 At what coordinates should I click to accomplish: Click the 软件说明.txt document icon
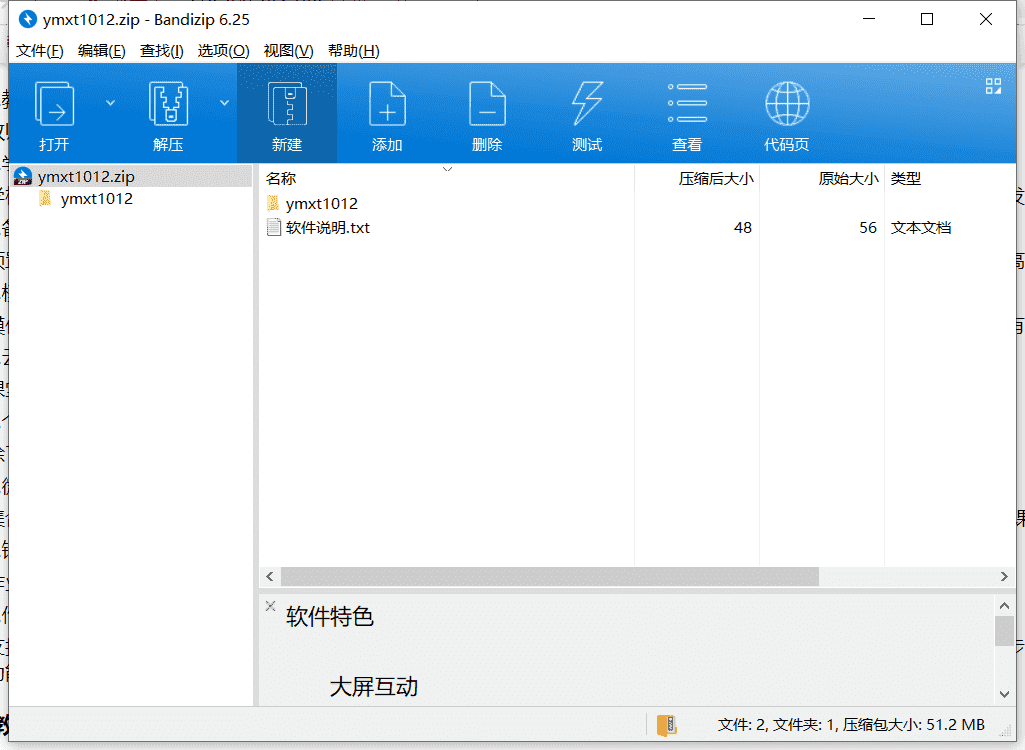274,228
